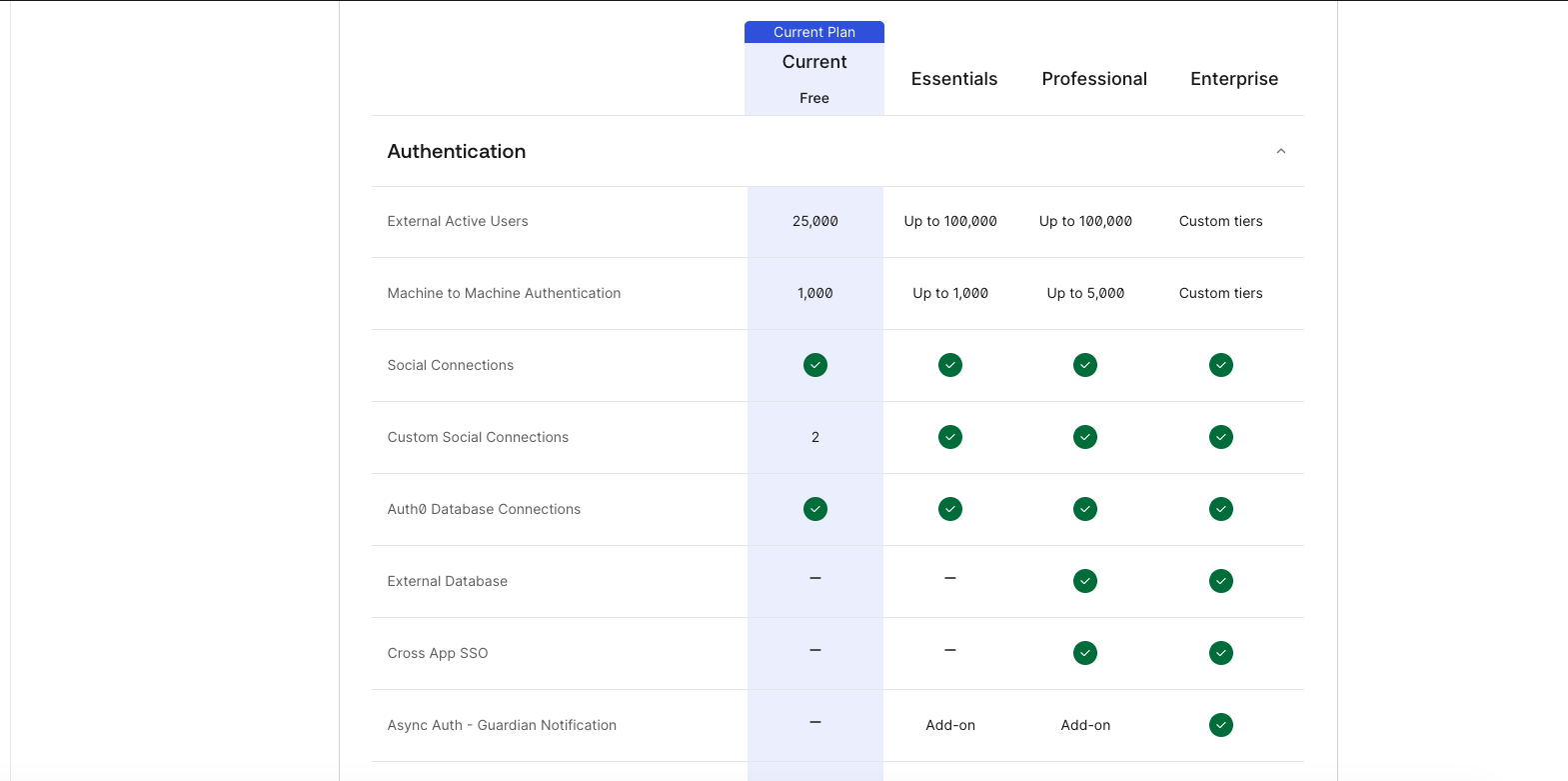1568x781 pixels.
Task: Click External Database checkmark under Professional
Action: point(1085,581)
